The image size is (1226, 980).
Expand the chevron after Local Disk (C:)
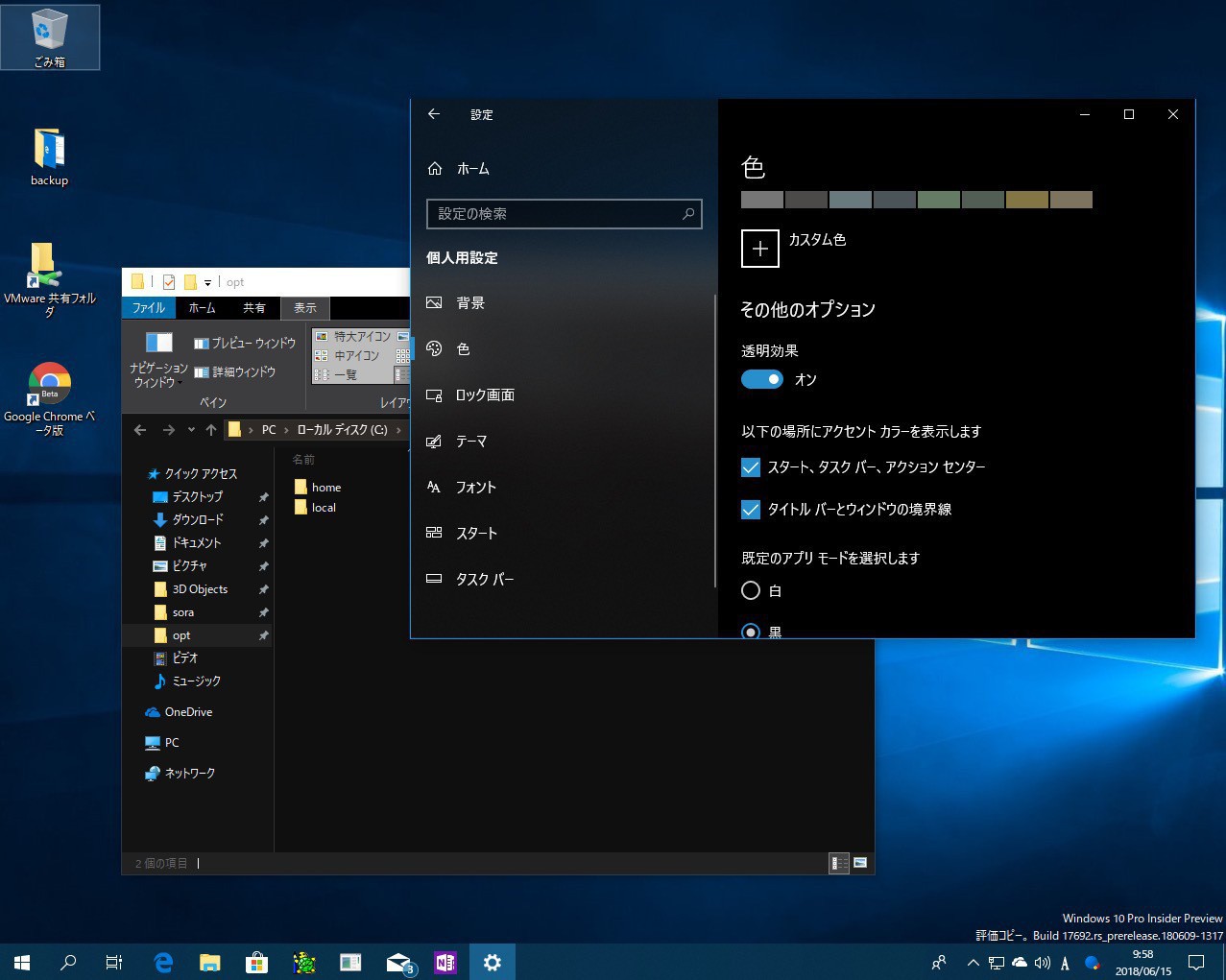click(398, 430)
